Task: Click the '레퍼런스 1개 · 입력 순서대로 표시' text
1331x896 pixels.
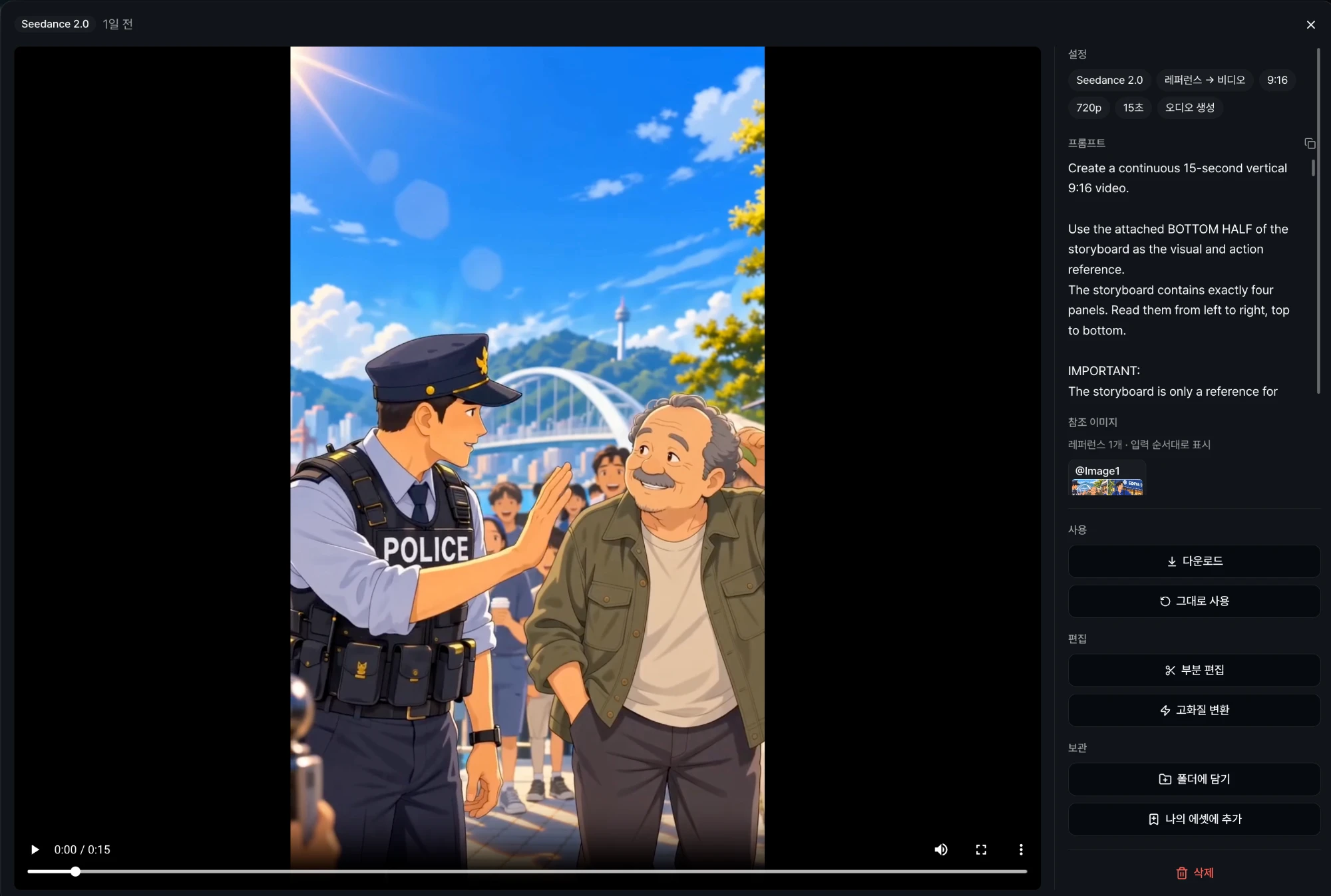Action: (x=1139, y=444)
